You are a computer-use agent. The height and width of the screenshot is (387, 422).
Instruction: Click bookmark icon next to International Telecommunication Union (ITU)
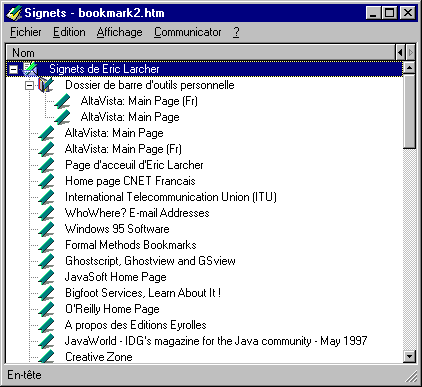click(x=46, y=197)
